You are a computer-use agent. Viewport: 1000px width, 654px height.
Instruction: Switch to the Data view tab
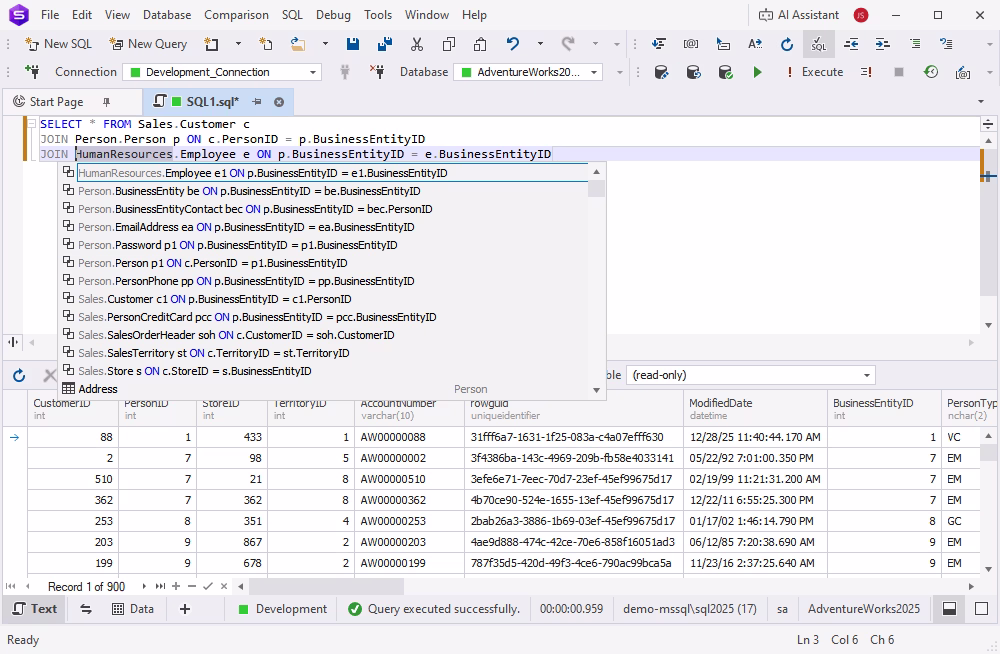point(133,609)
